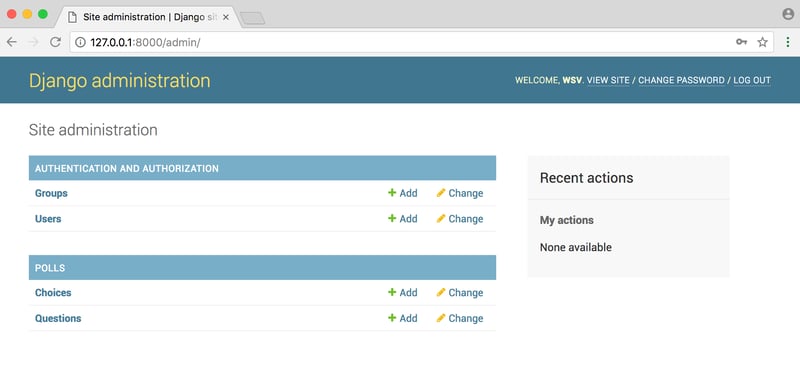Reload the page with the refresh icon
Viewport: 800px width, 374px height.
[56, 42]
